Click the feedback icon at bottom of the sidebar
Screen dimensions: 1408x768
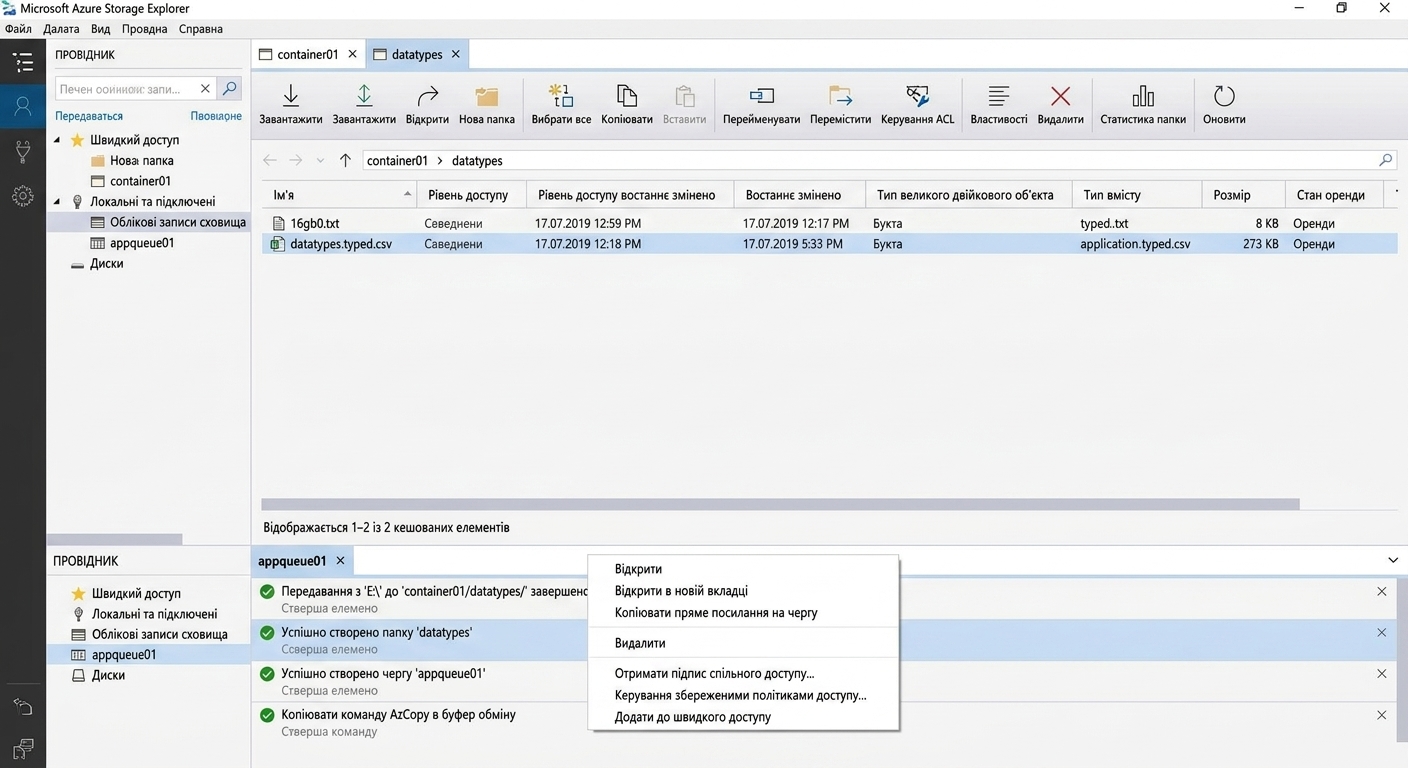click(x=22, y=748)
